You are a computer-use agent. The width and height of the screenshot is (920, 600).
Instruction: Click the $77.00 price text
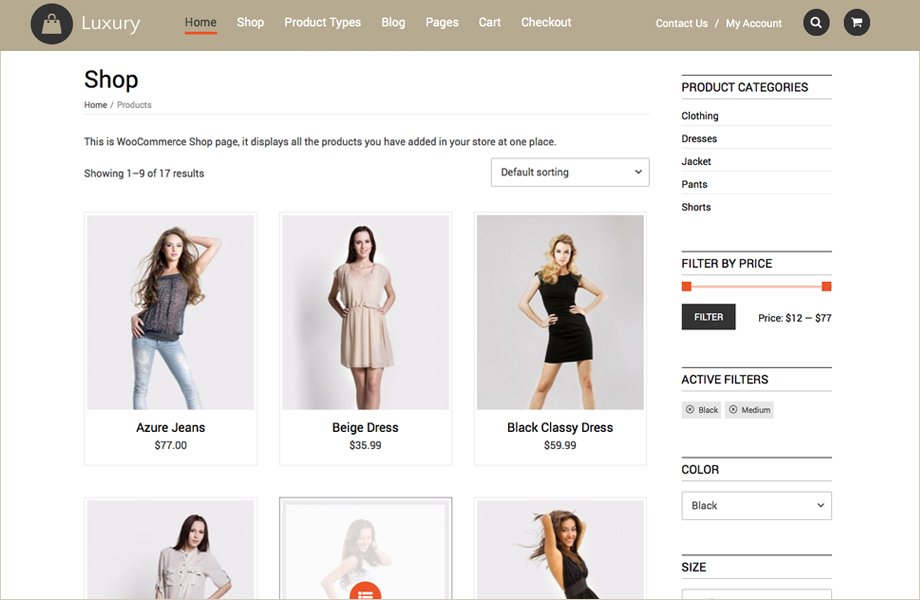pos(171,445)
